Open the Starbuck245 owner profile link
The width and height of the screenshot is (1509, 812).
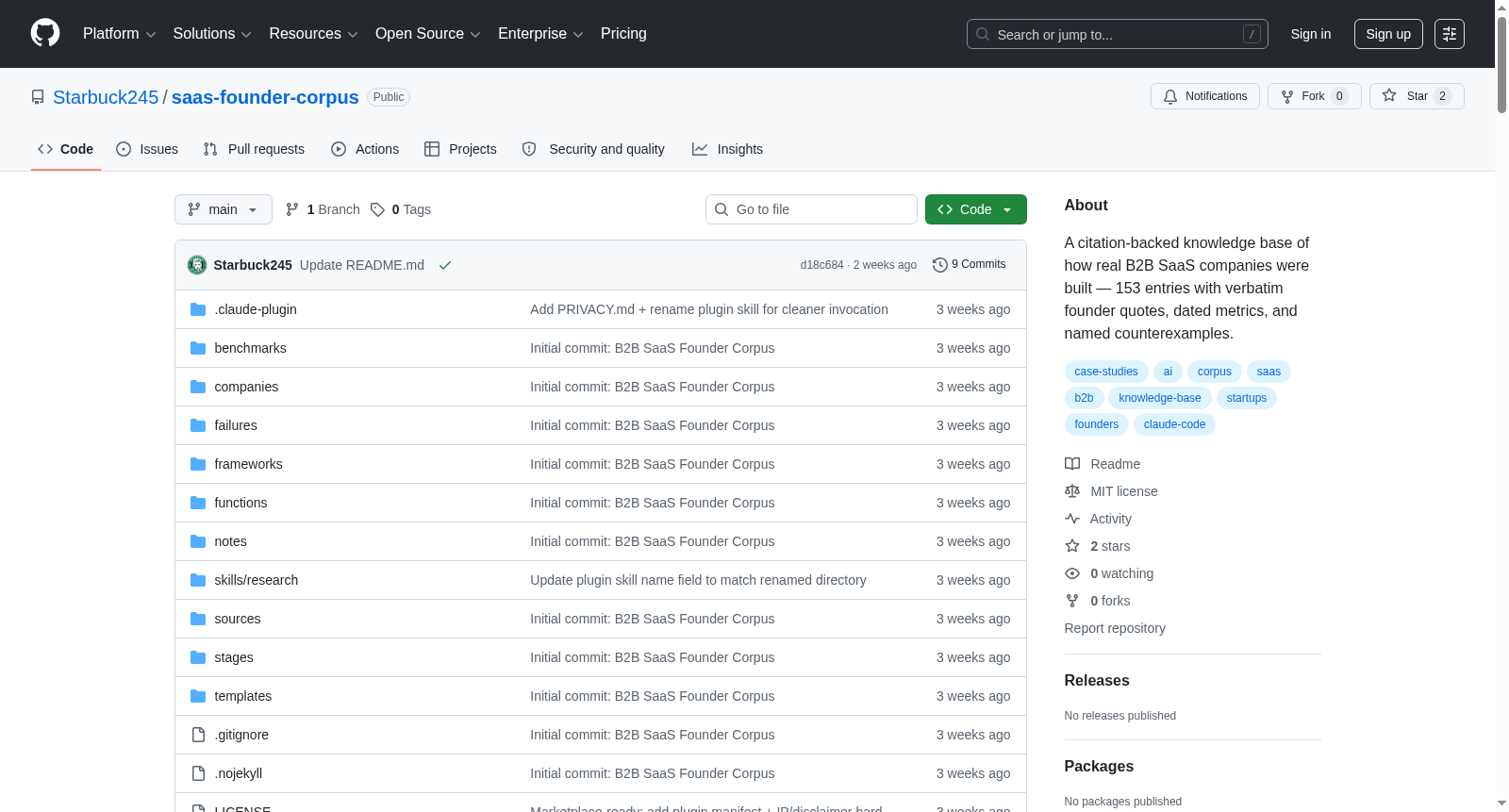[x=106, y=97]
